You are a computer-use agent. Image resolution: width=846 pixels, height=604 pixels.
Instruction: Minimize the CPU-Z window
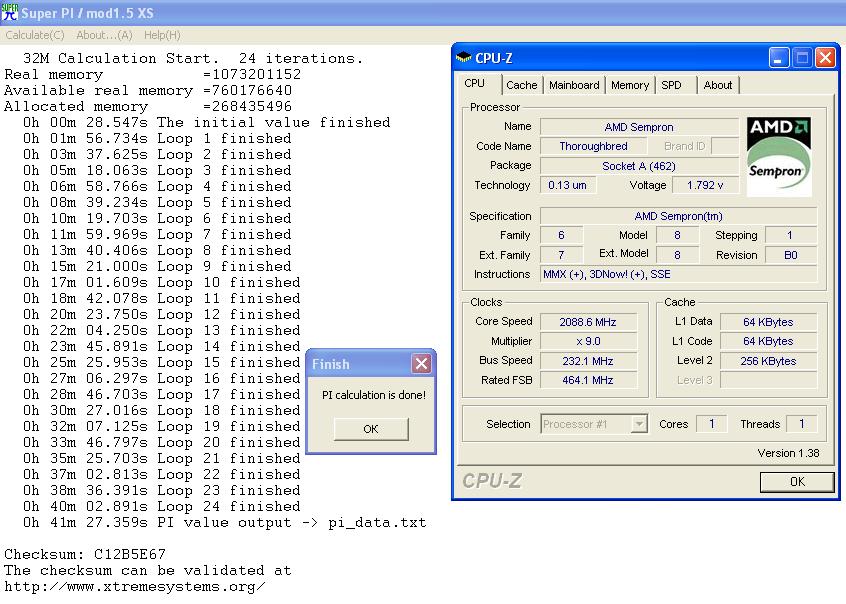pos(779,58)
